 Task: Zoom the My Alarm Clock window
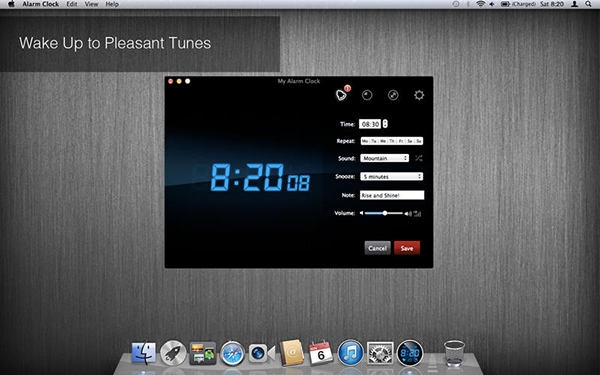(x=188, y=81)
